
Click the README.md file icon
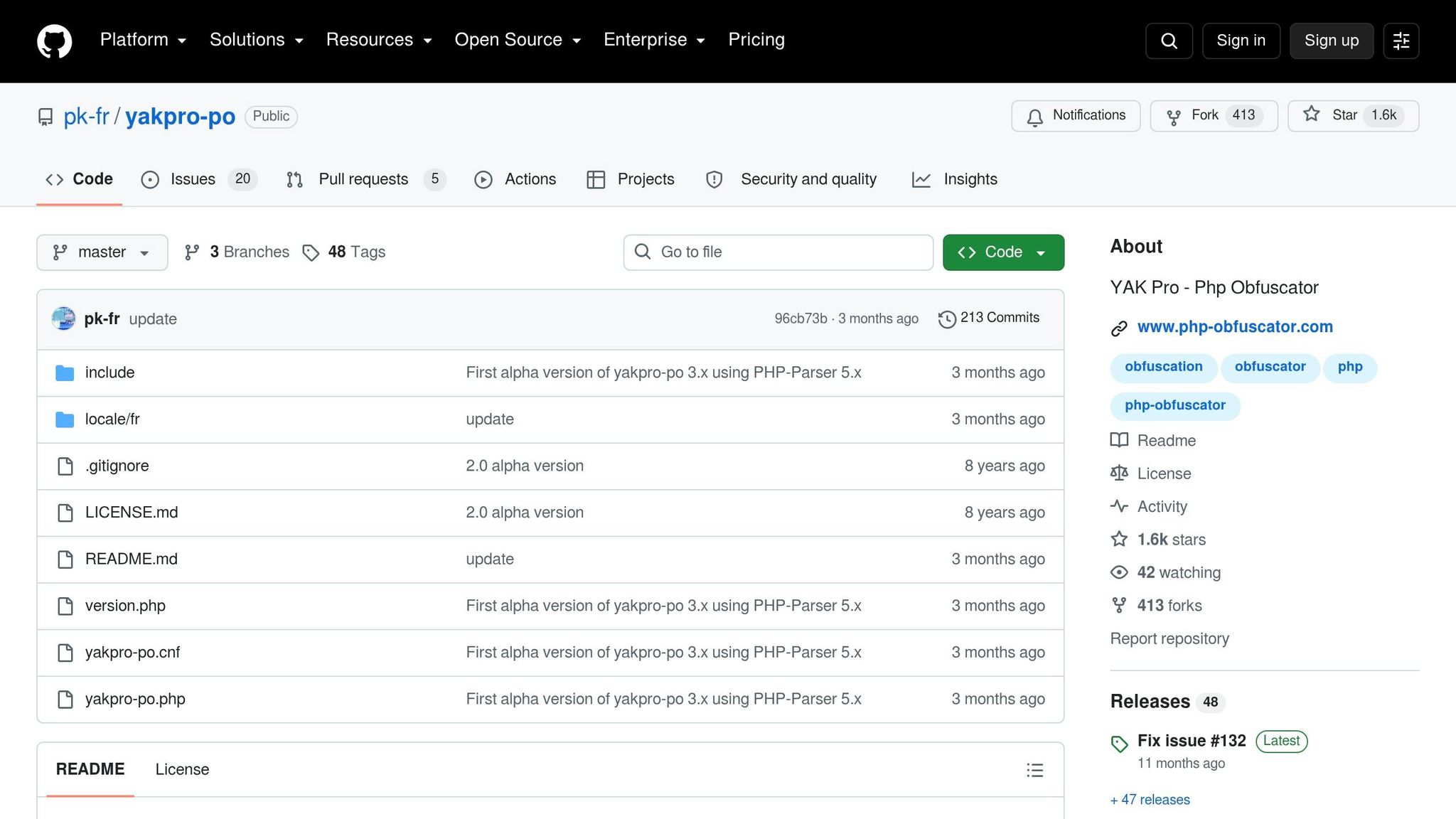(x=65, y=560)
